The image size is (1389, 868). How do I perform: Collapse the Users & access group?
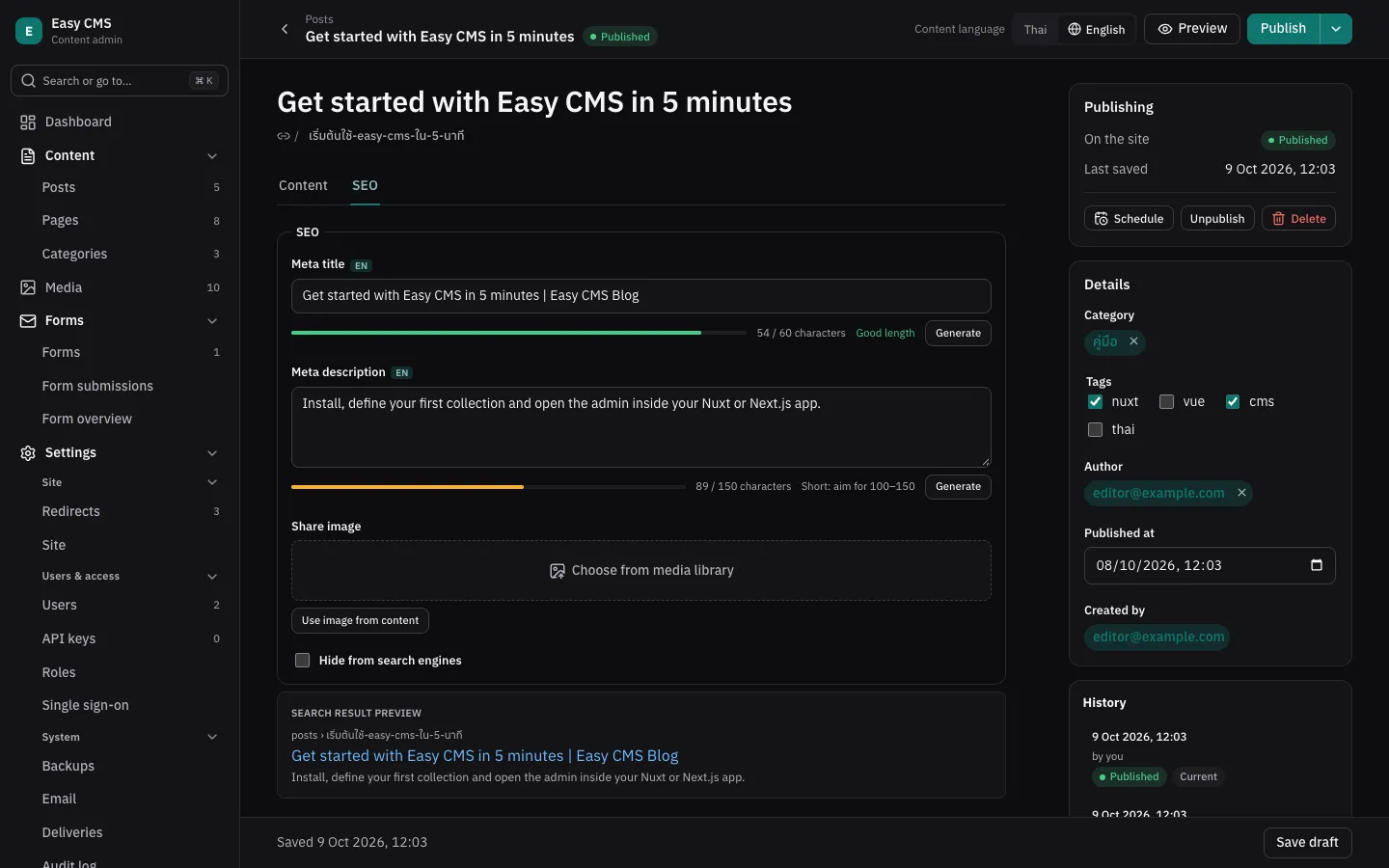(212, 577)
